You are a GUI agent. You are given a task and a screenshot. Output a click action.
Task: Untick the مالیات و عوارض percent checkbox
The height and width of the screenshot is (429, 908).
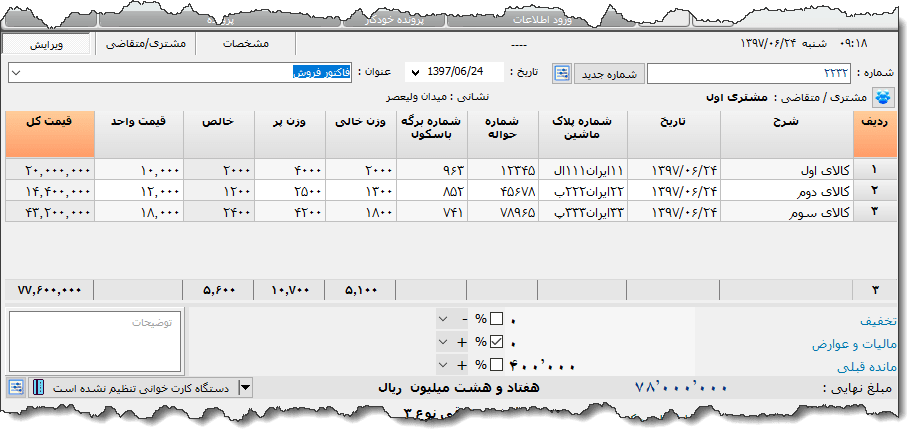pos(496,342)
